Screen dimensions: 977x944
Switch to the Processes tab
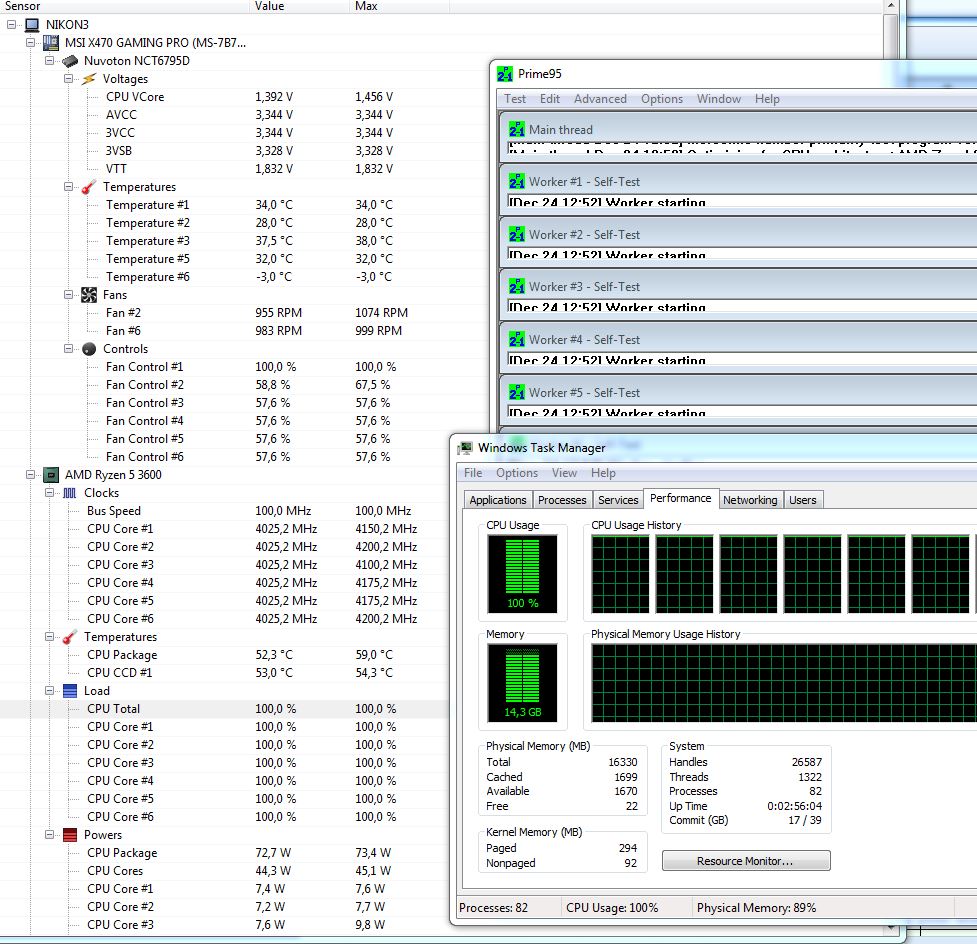(x=561, y=500)
